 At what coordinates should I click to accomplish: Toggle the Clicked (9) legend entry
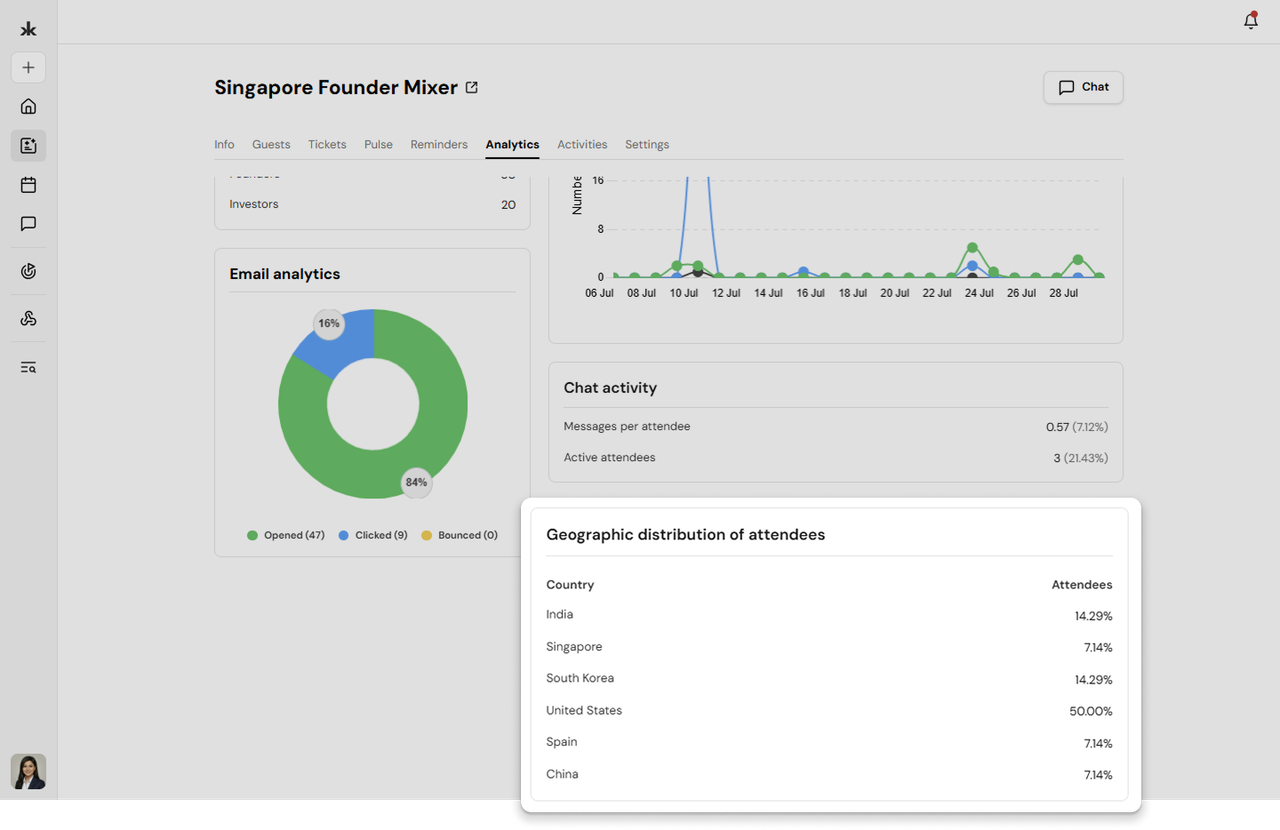(373, 536)
